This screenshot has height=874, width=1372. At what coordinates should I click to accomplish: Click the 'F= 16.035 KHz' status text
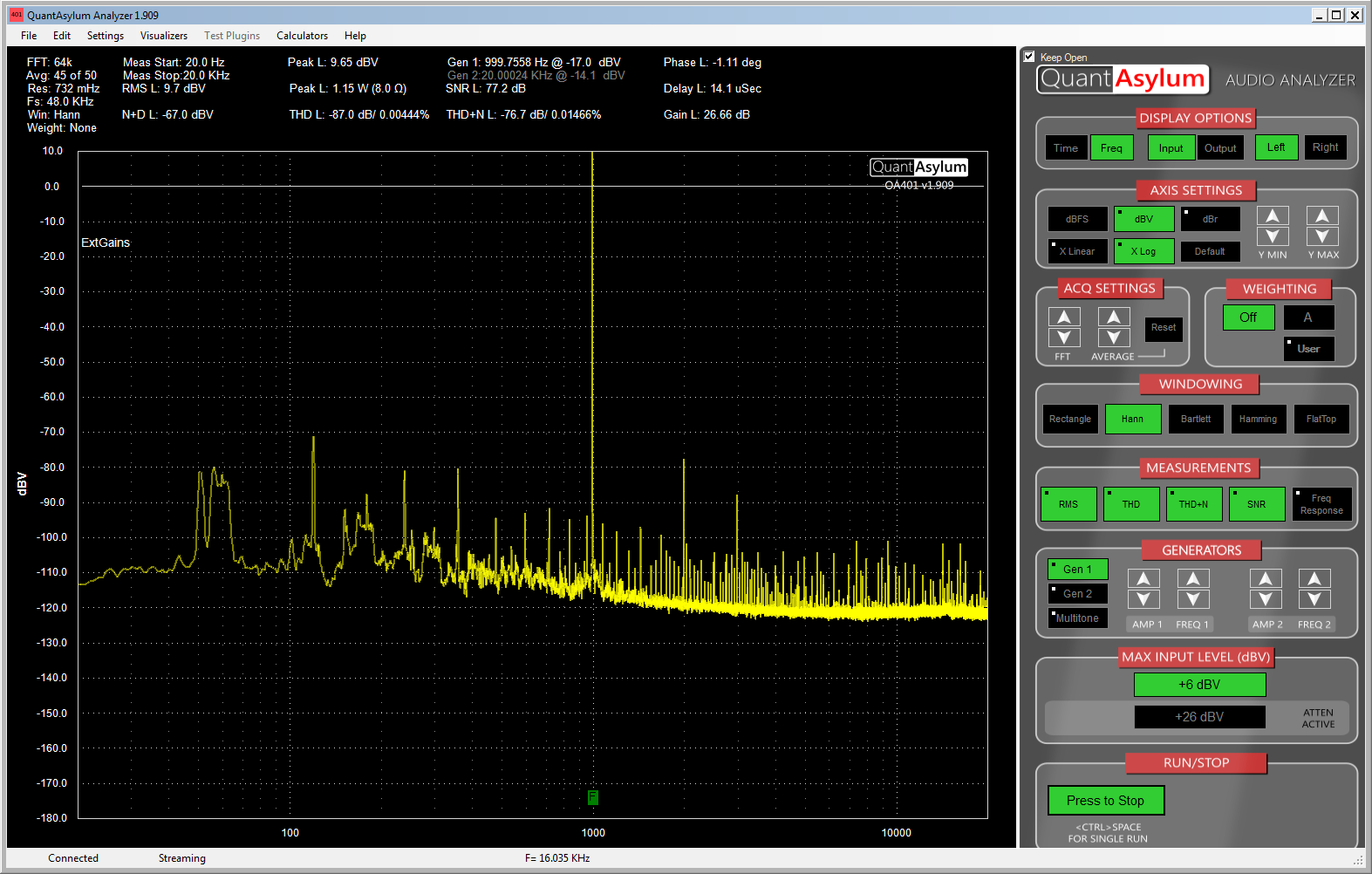coord(557,858)
